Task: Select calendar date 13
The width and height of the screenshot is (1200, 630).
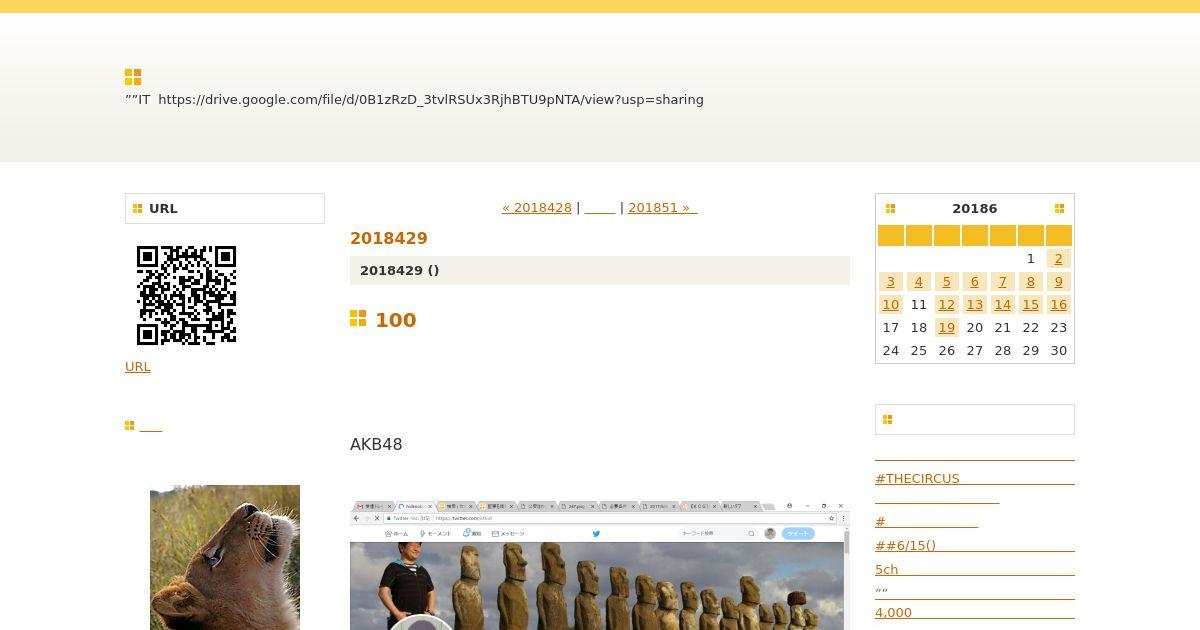Action: click(975, 305)
